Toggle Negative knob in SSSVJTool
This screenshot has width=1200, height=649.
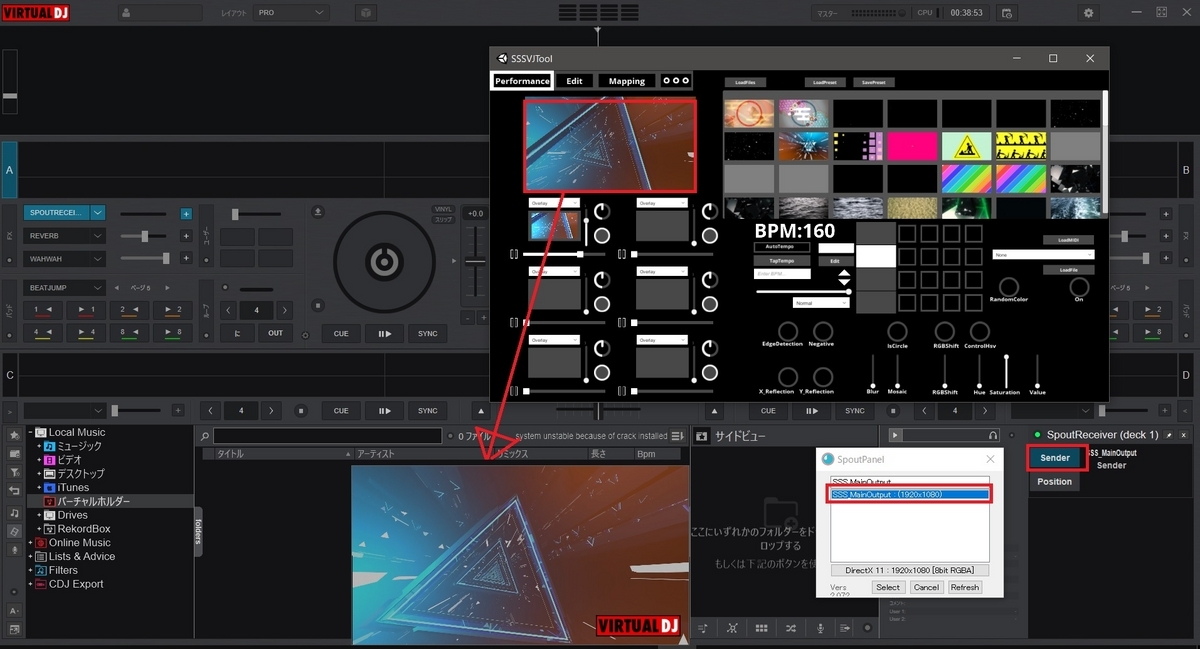[823, 331]
